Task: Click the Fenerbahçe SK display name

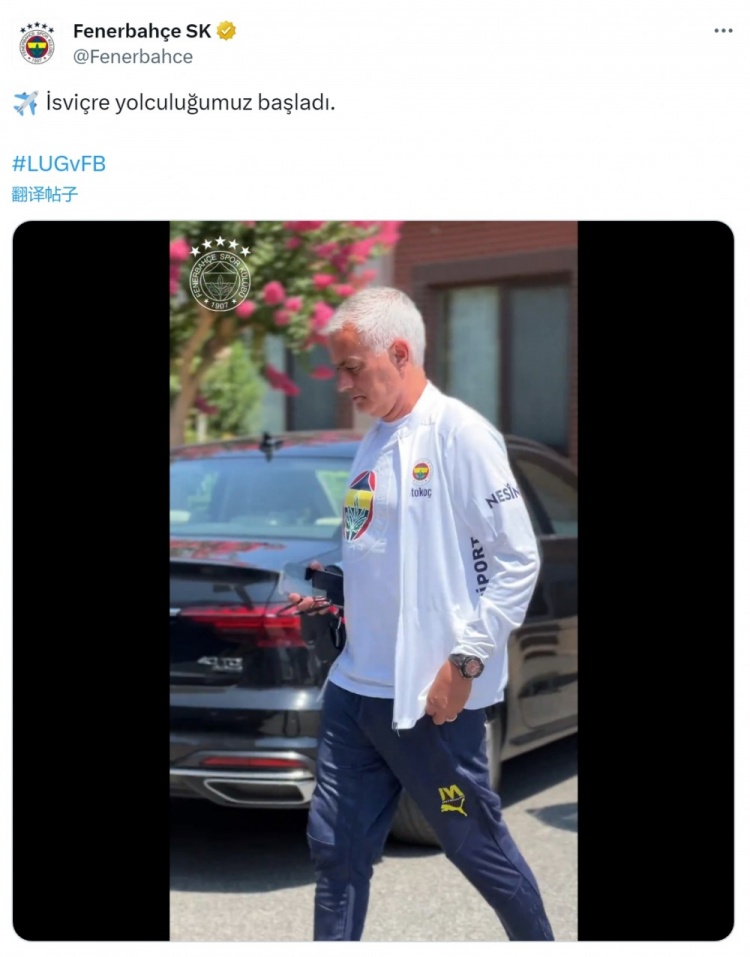Action: click(142, 31)
